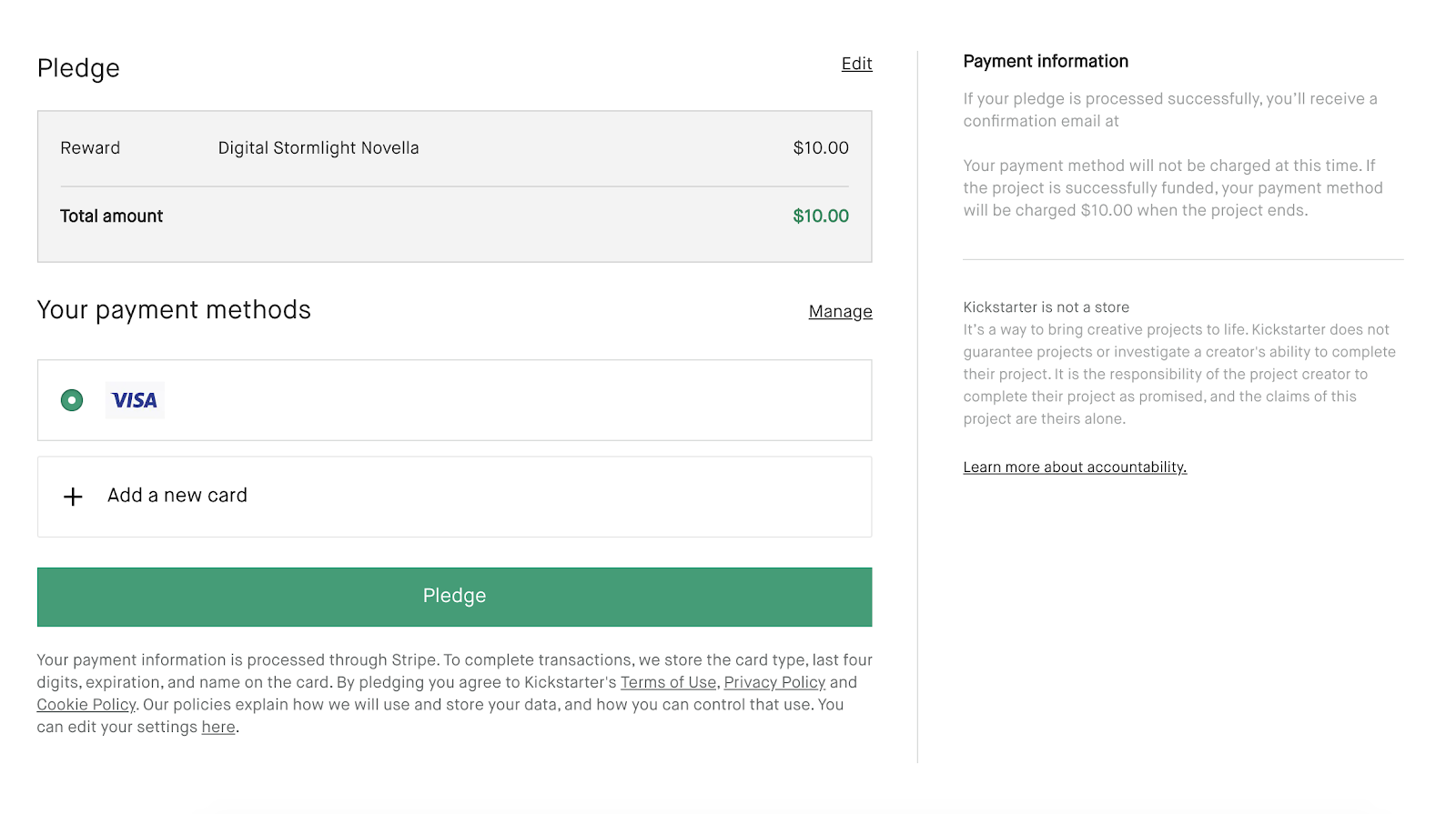Image resolution: width=1456 pixels, height=814 pixels.
Task: Click the 'Kickstarter is not a store' text
Action: click(1046, 307)
